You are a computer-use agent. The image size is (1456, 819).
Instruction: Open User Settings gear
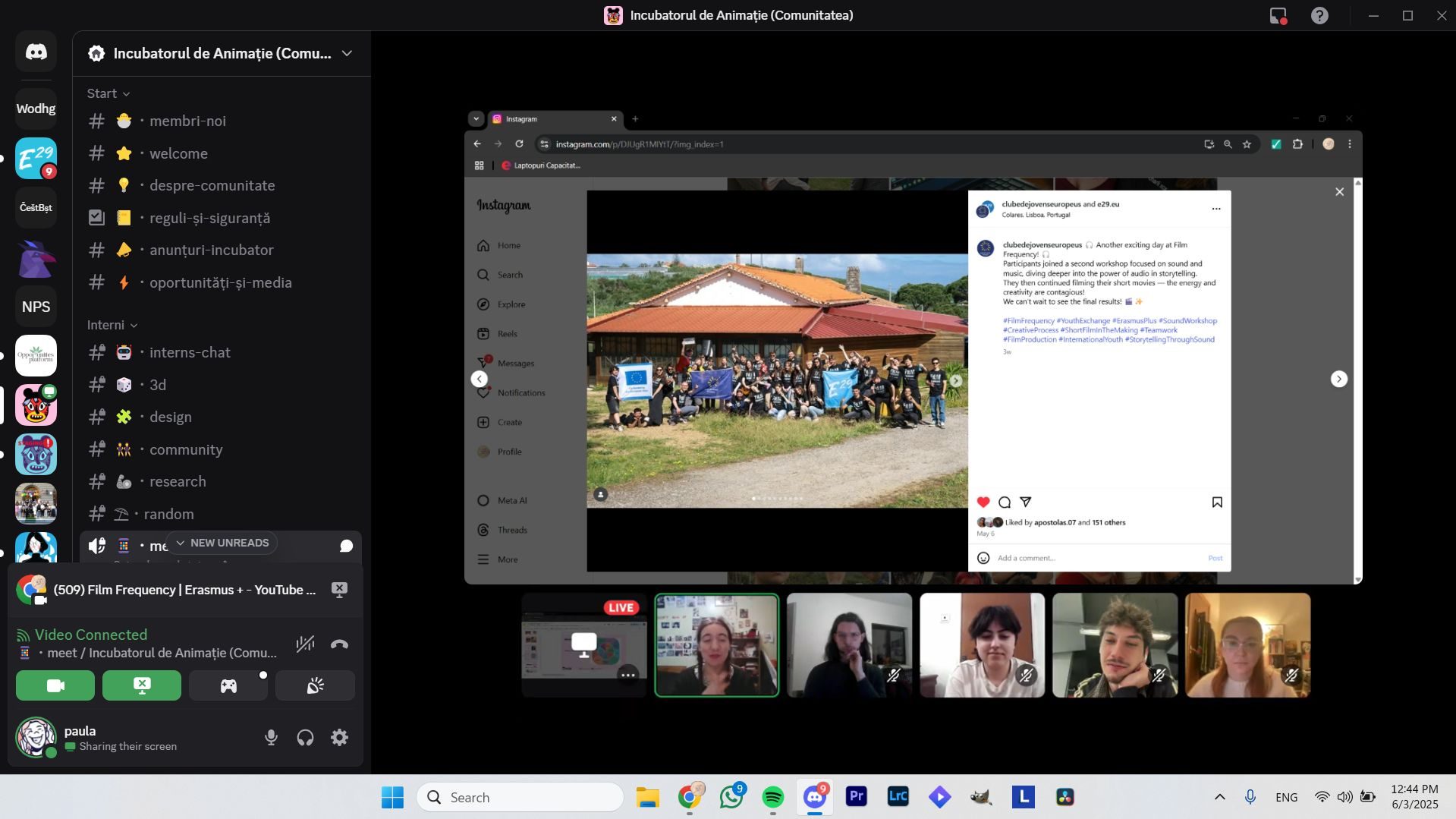(339, 737)
